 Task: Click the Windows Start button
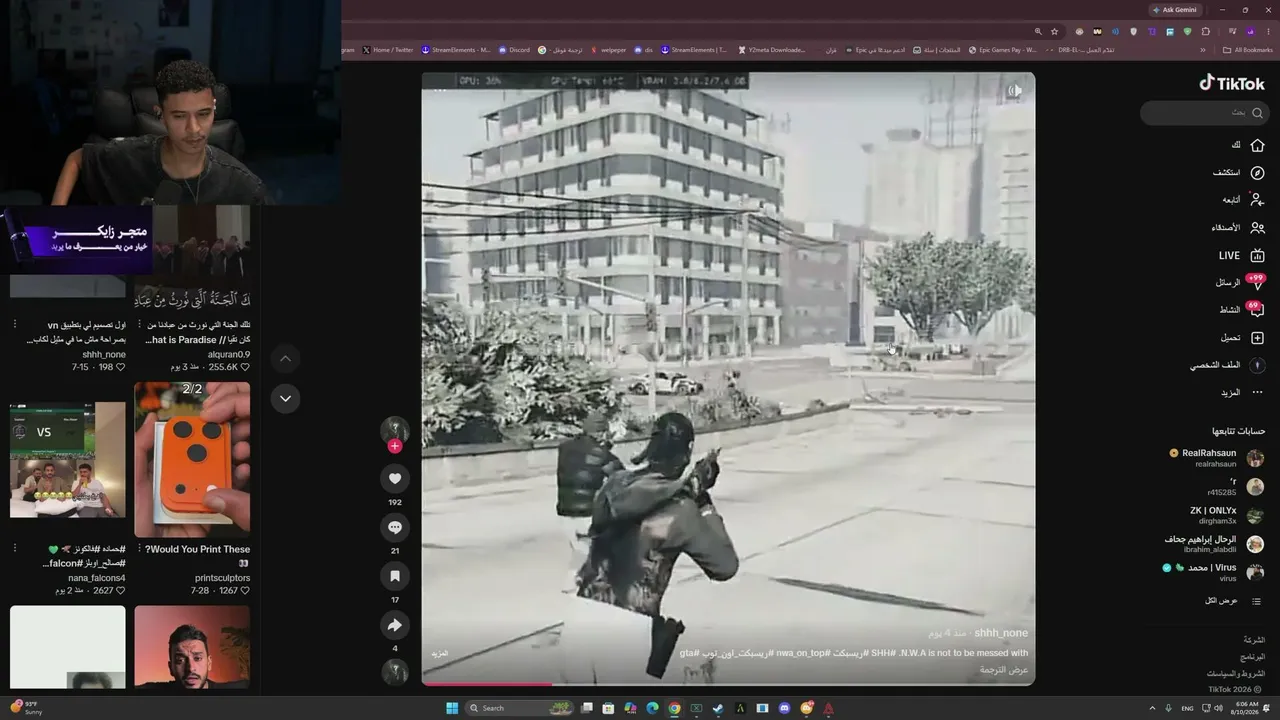452,708
